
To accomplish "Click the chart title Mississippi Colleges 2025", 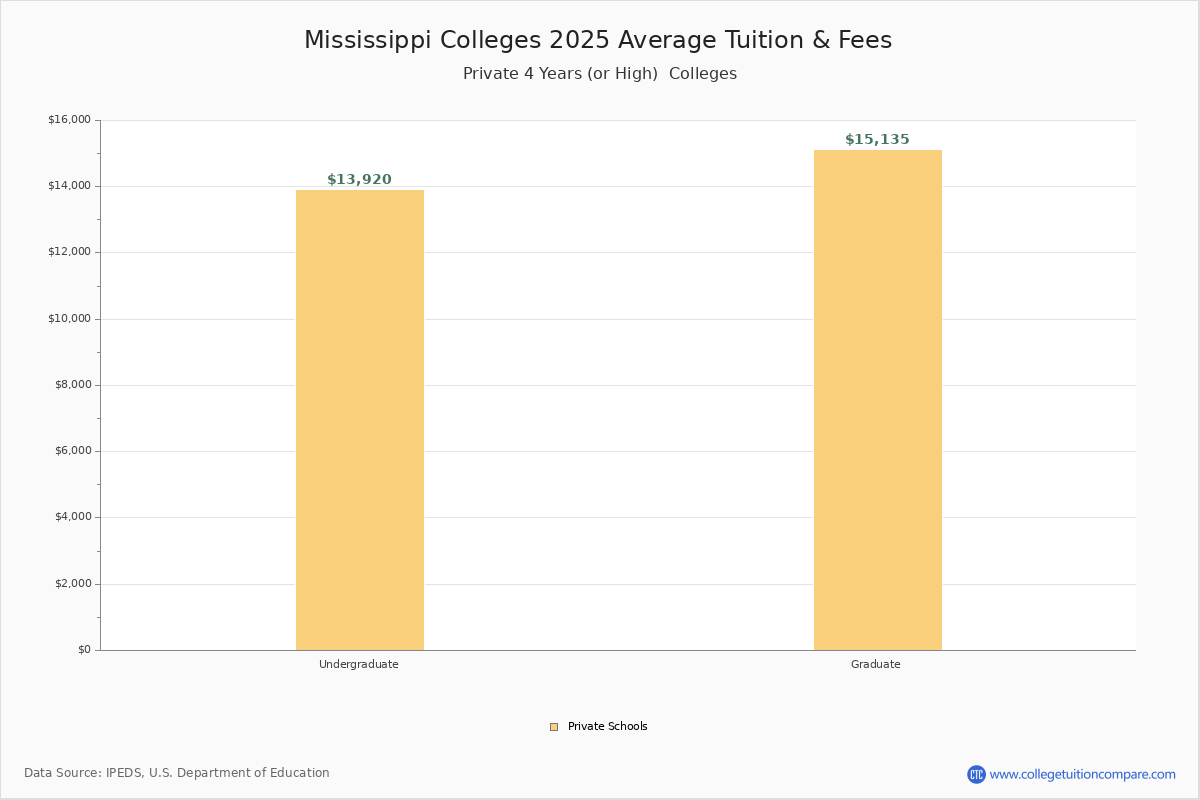I will click(x=598, y=40).
